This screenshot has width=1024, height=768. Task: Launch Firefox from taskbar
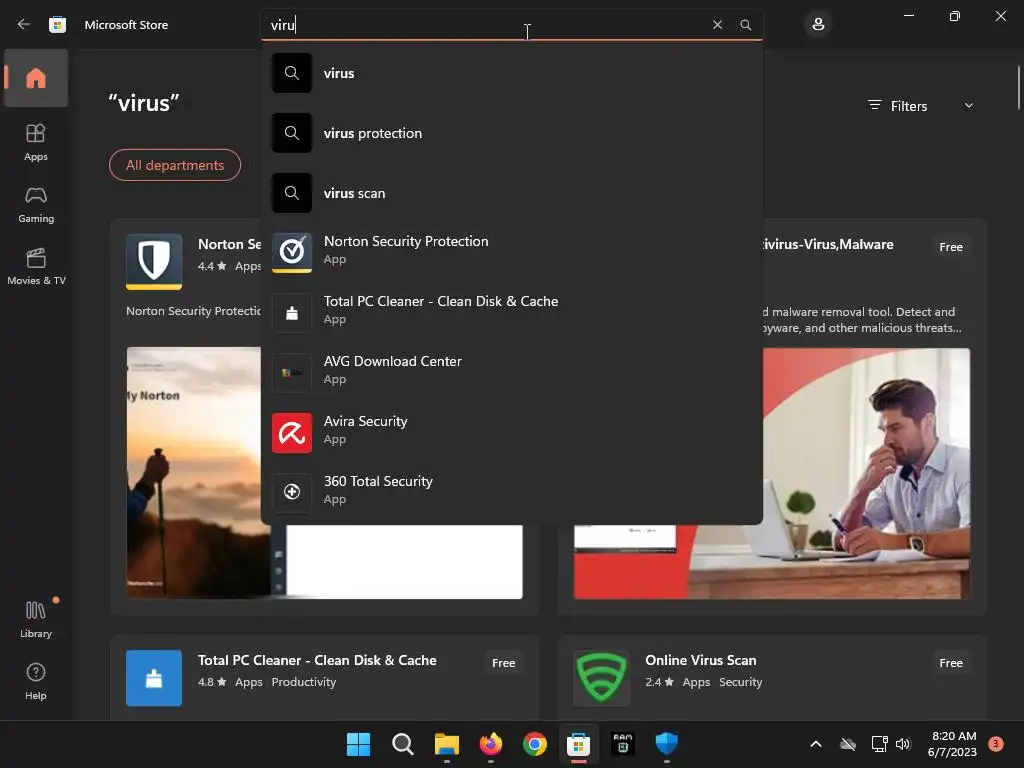(490, 744)
